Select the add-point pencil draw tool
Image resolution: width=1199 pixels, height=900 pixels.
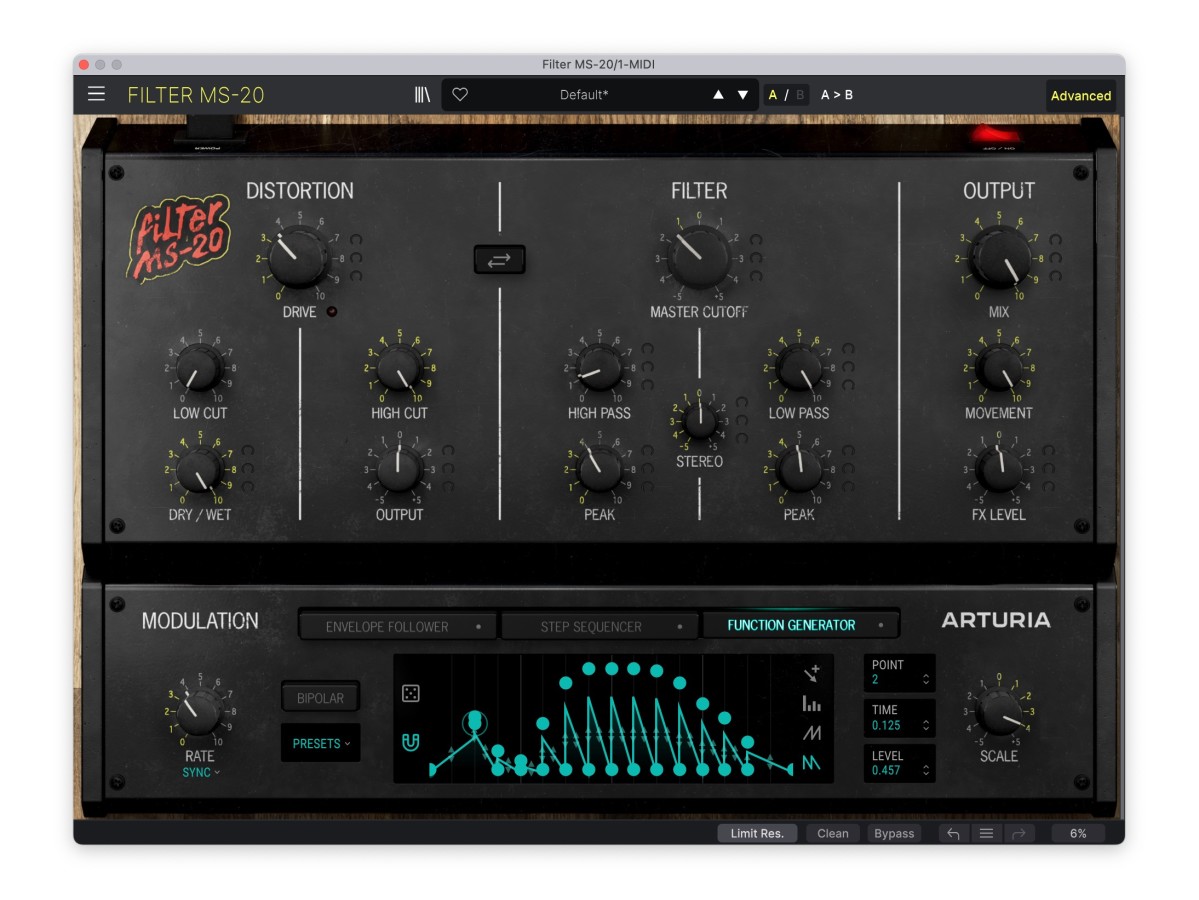coord(811,673)
